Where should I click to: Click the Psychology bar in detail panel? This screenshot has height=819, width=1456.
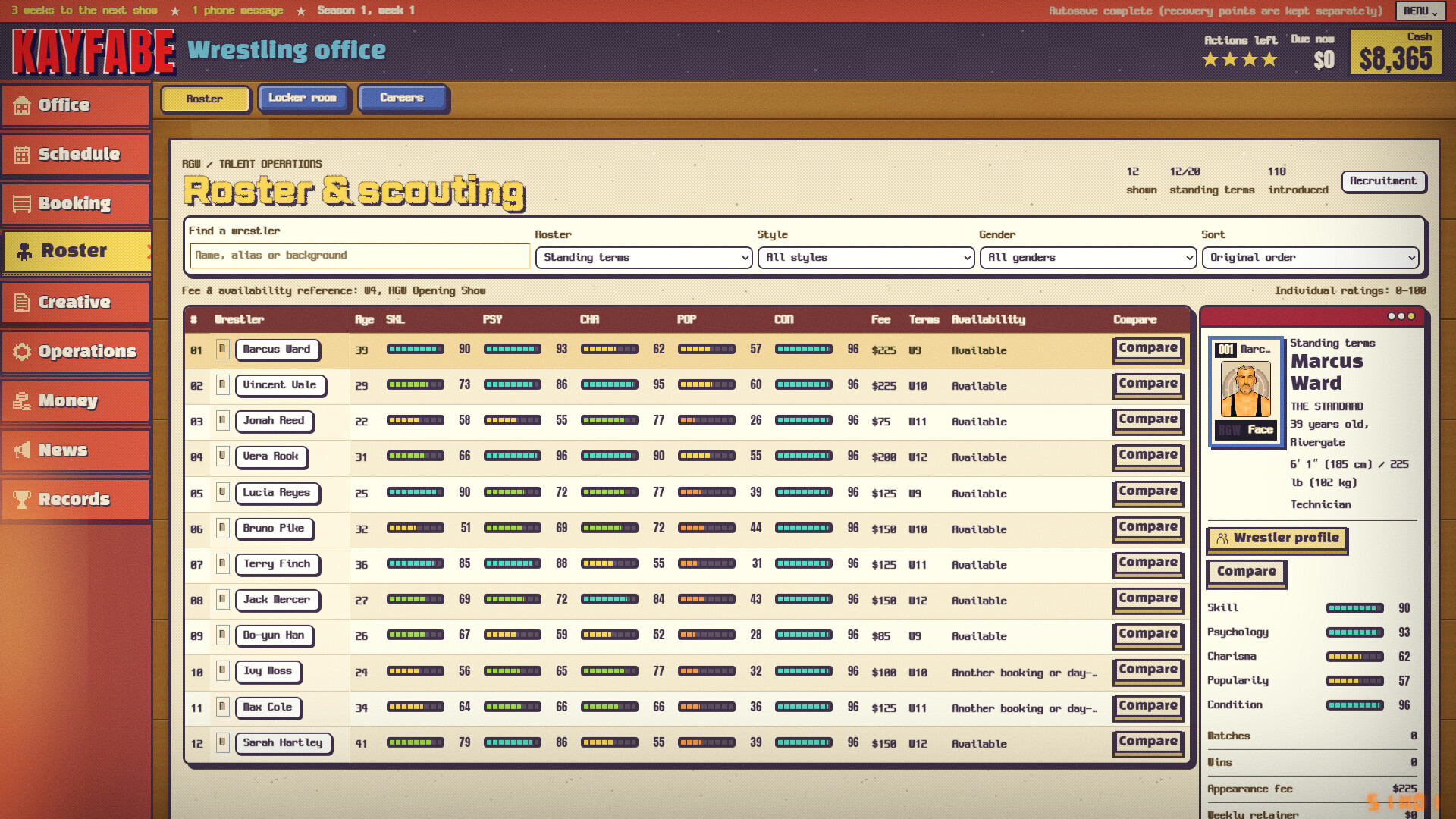pos(1354,632)
